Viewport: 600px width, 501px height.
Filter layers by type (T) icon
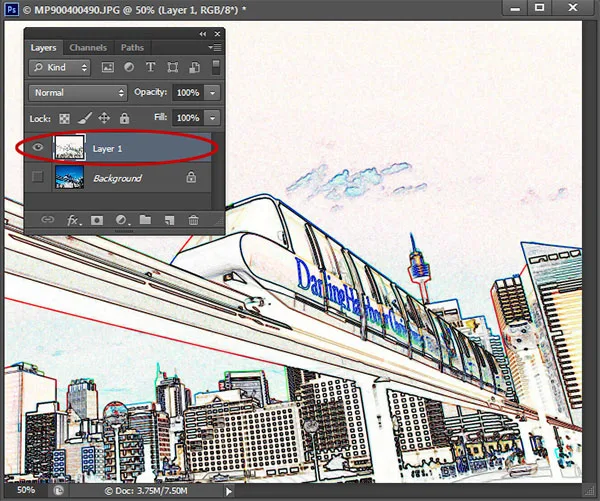(x=150, y=67)
